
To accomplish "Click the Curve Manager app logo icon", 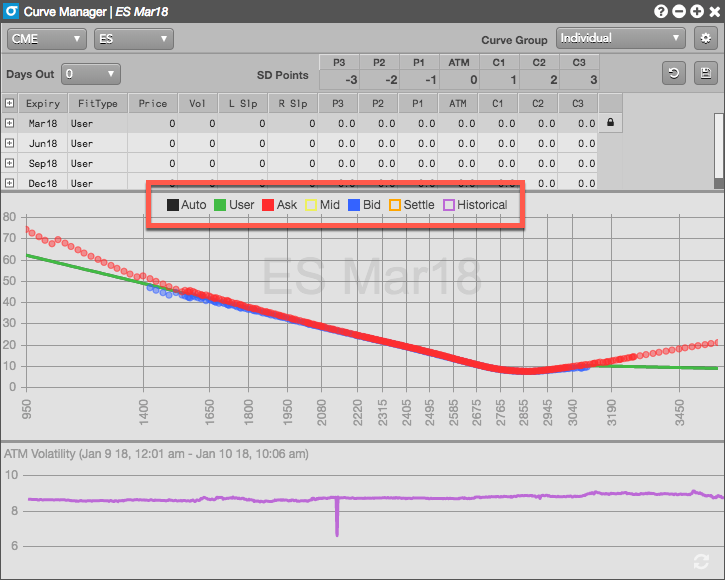I will click(13, 12).
